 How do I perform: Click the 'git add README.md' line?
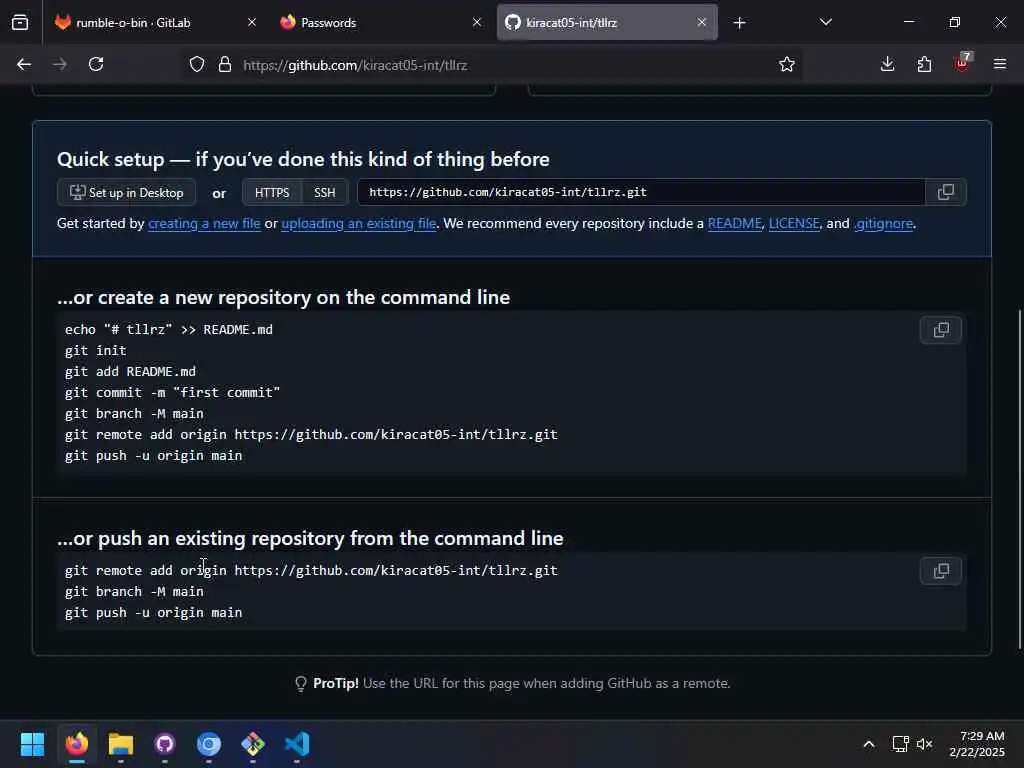[x=131, y=372]
